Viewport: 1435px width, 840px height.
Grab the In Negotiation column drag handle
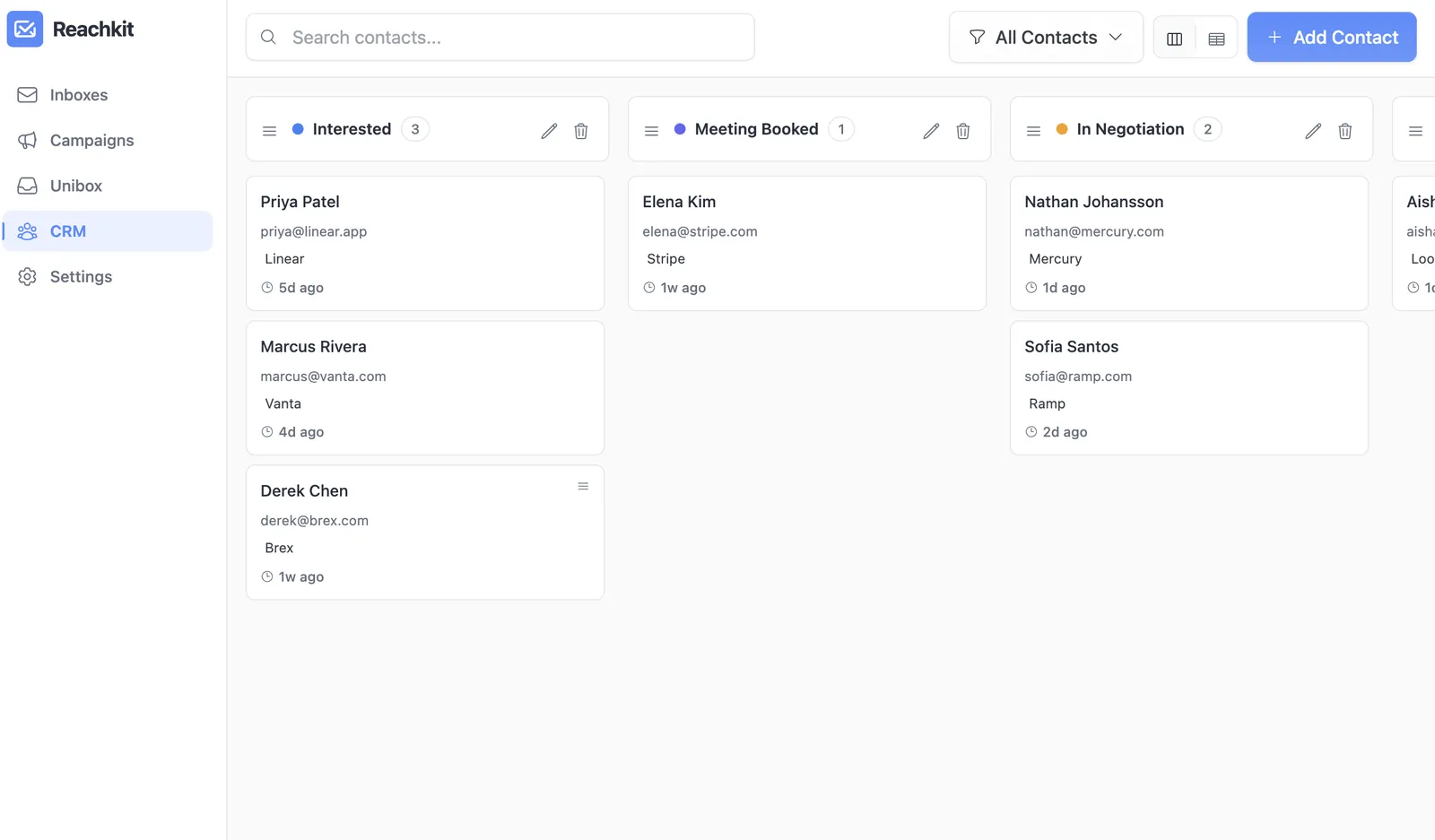(1033, 131)
